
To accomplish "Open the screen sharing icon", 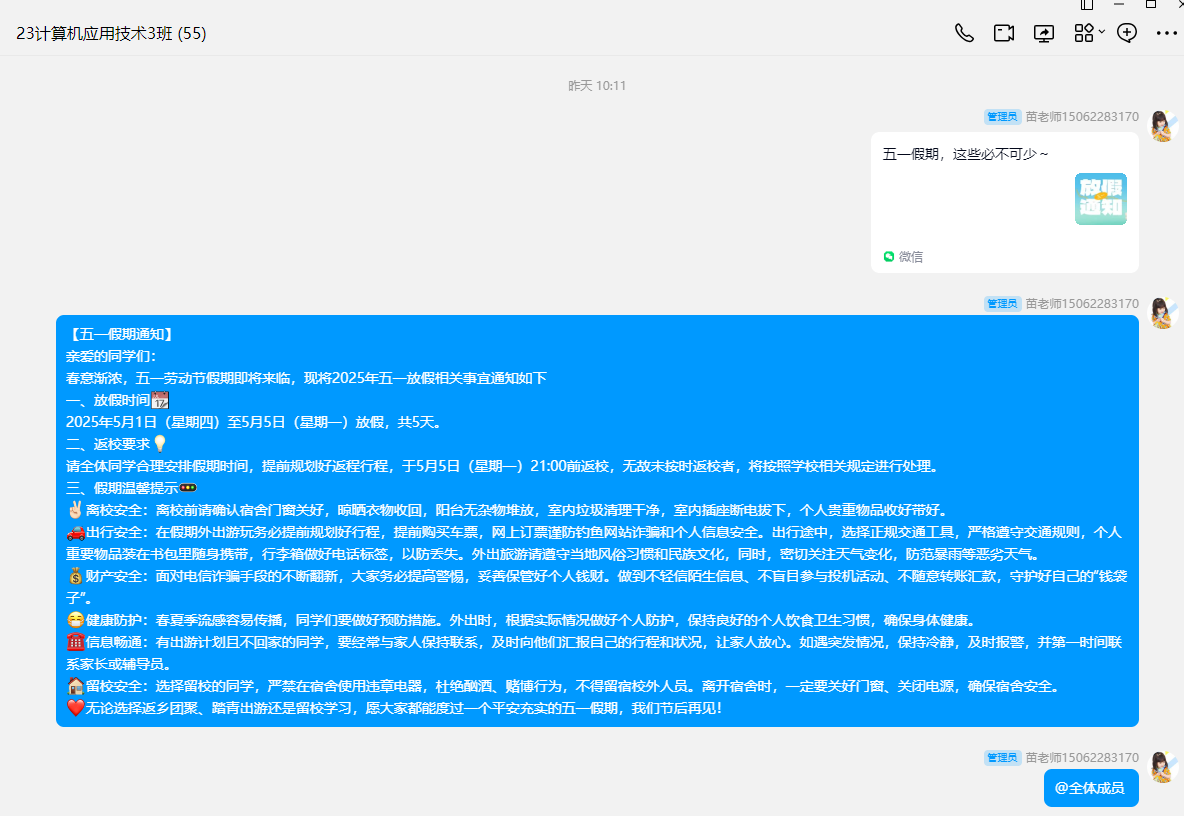I will [x=1044, y=33].
